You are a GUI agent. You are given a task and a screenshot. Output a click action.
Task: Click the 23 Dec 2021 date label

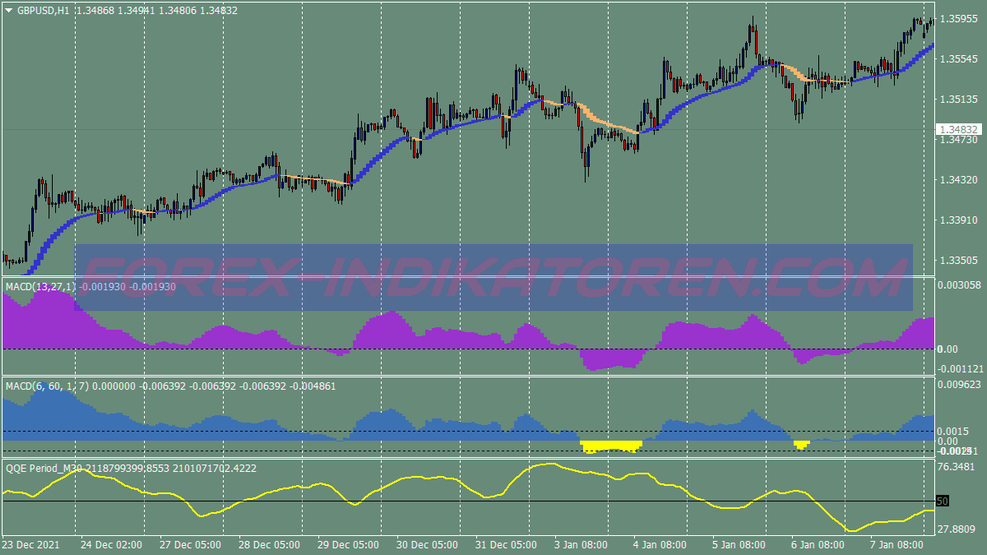pyautogui.click(x=31, y=546)
